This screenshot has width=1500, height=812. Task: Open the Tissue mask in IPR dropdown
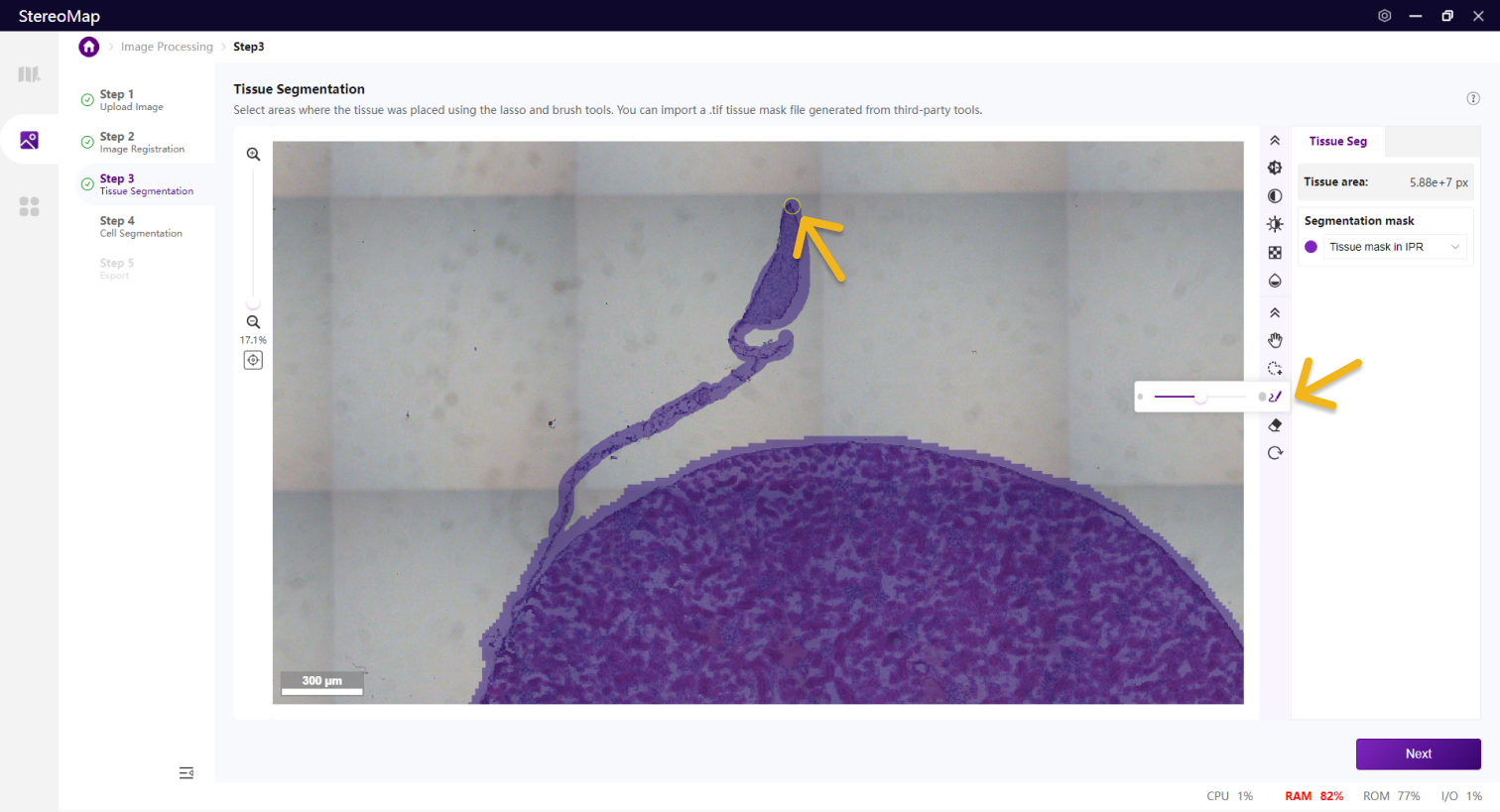[x=1394, y=247]
